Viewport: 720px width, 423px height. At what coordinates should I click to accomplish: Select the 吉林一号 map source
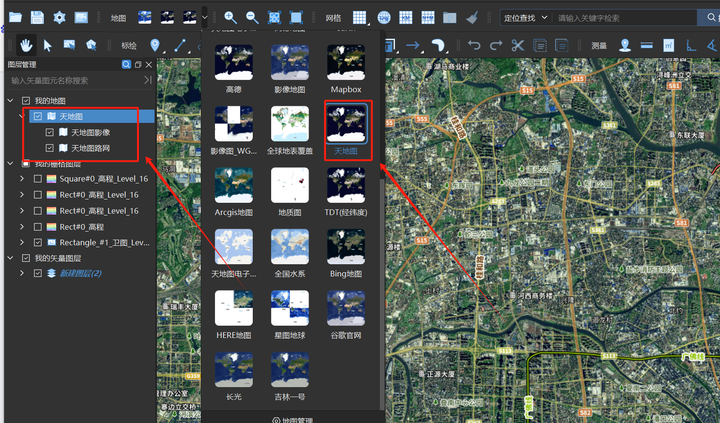290,376
